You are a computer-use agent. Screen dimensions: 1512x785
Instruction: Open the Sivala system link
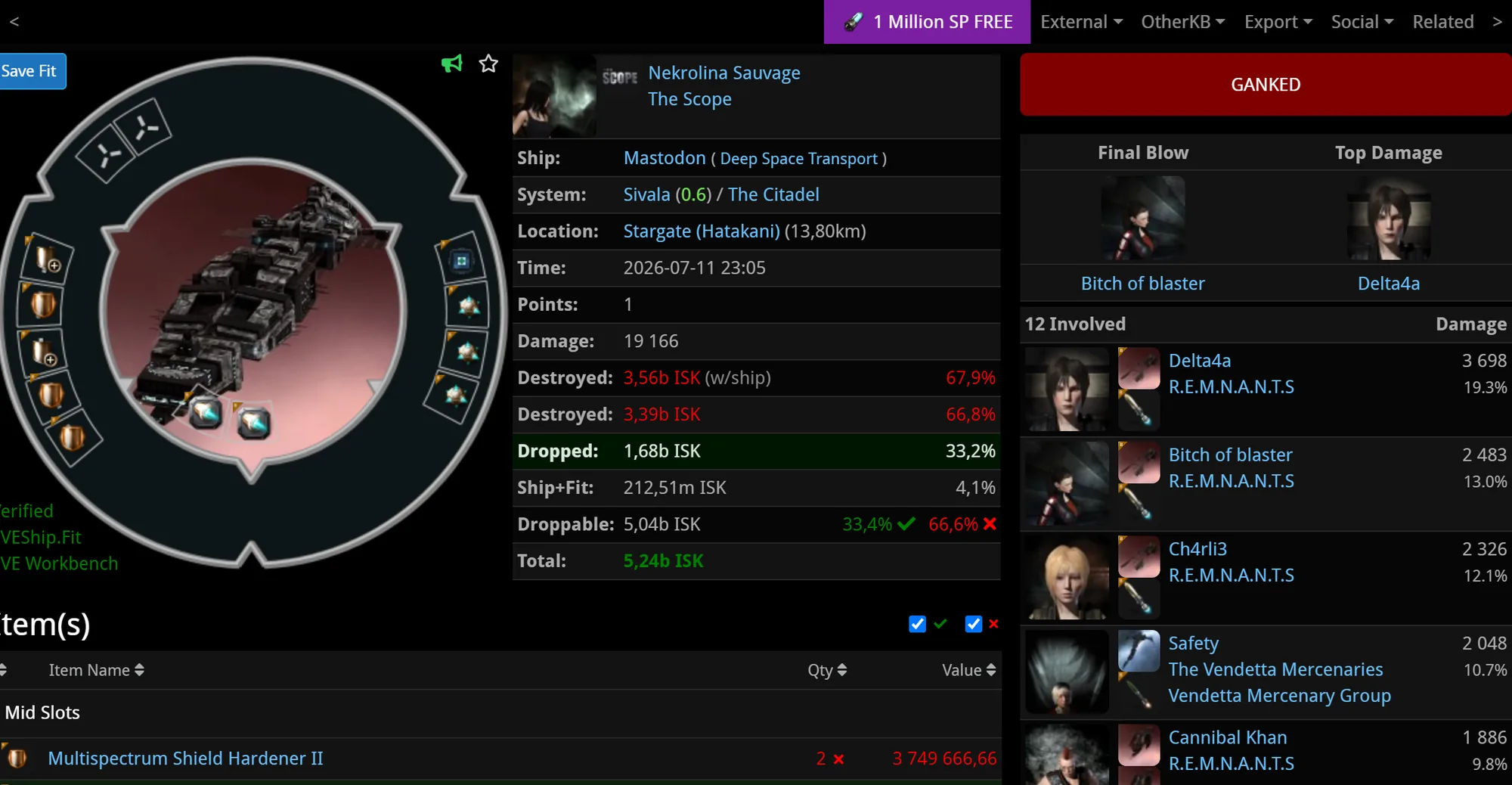(646, 194)
